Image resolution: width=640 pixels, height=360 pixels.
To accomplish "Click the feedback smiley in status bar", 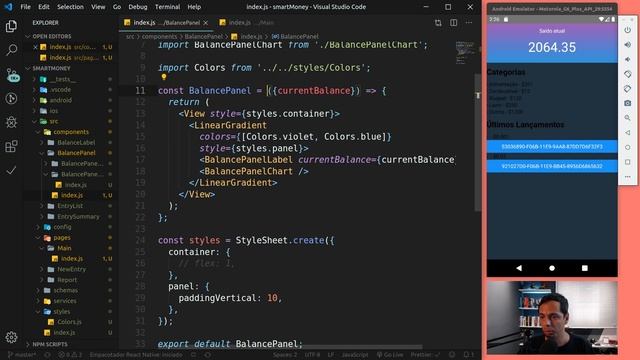I will click(x=452, y=355).
